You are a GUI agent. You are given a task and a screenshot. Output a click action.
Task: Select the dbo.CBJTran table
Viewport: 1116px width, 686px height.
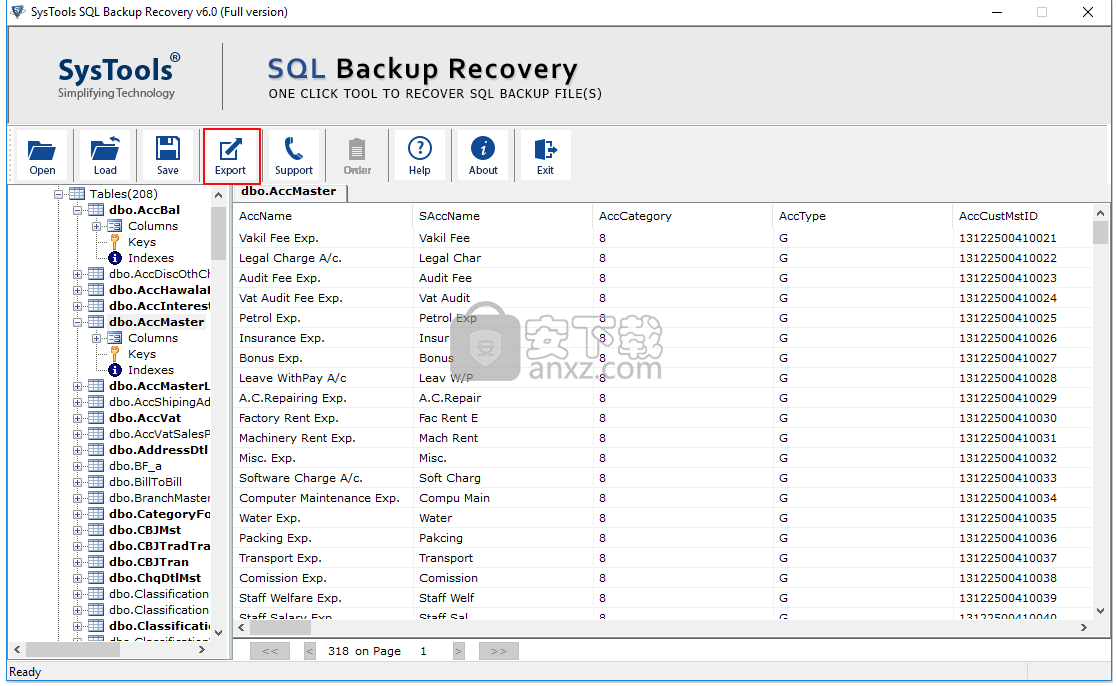[149, 562]
